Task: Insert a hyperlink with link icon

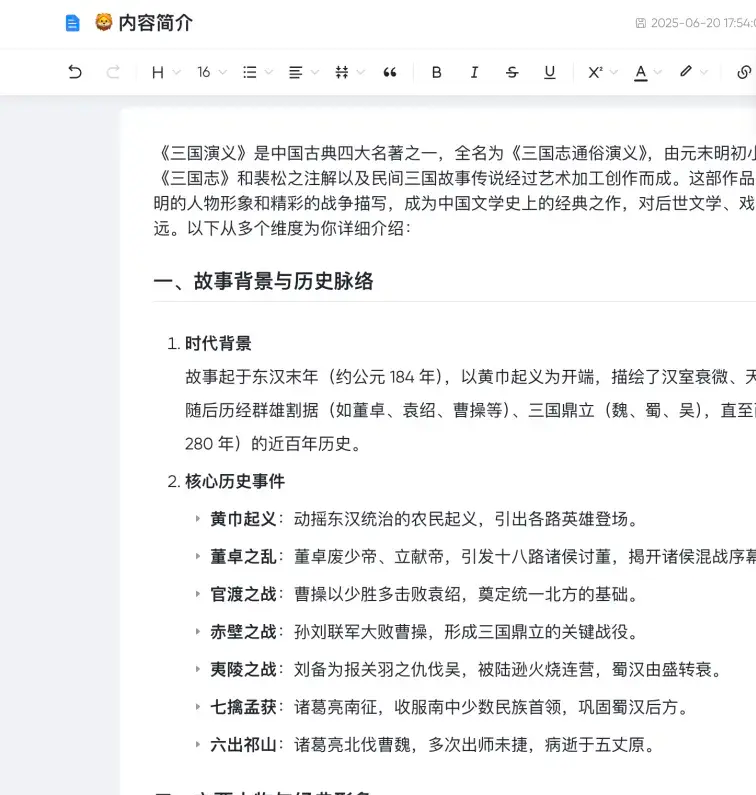Action: coord(744,73)
